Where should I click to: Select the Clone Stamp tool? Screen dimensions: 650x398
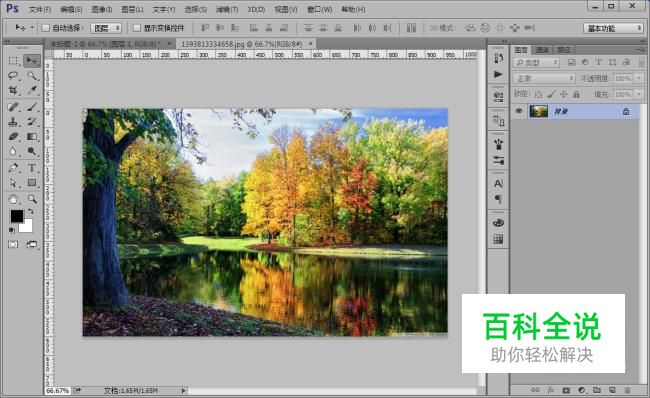coord(13,122)
